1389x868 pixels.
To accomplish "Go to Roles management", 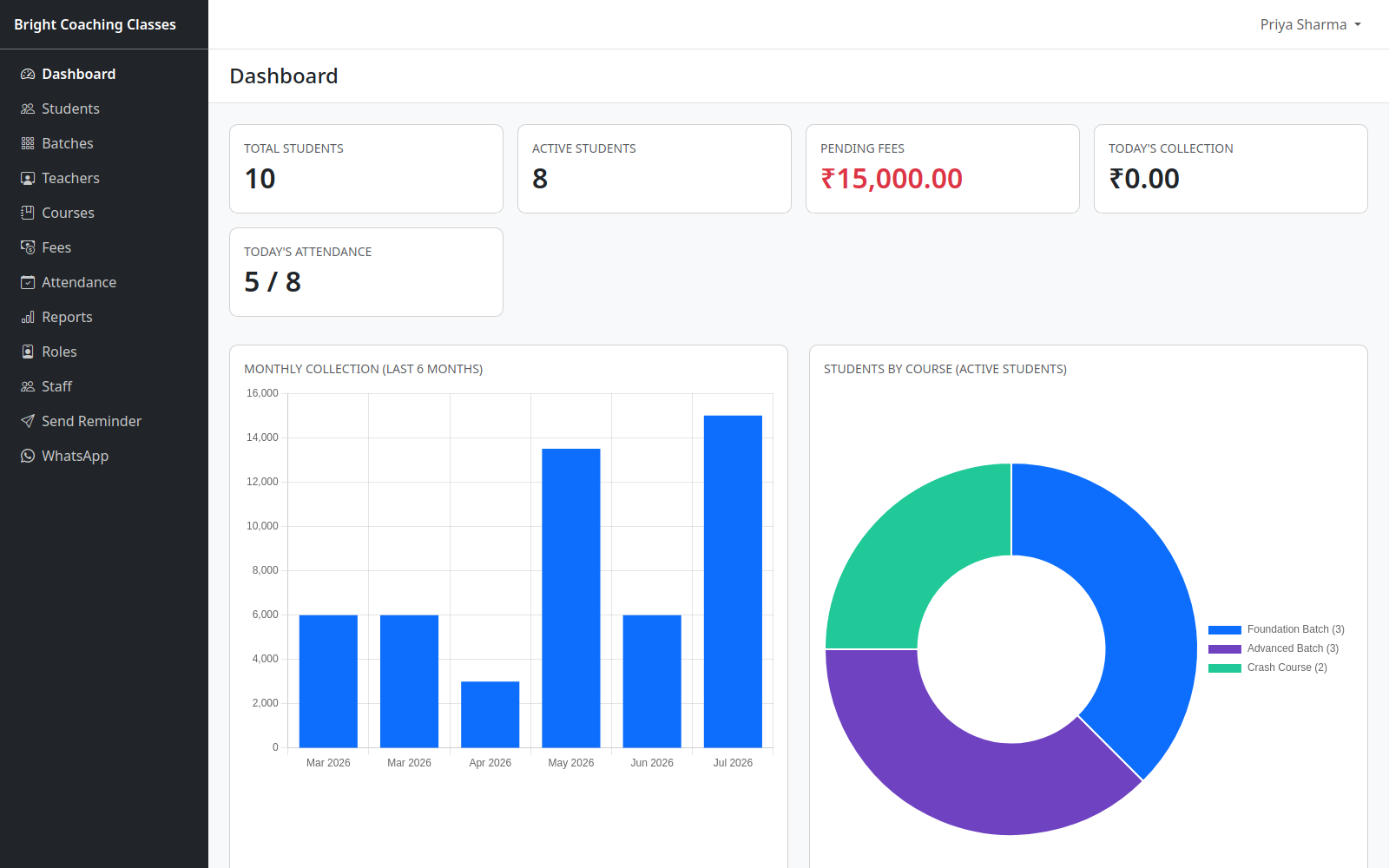I will (x=104, y=352).
